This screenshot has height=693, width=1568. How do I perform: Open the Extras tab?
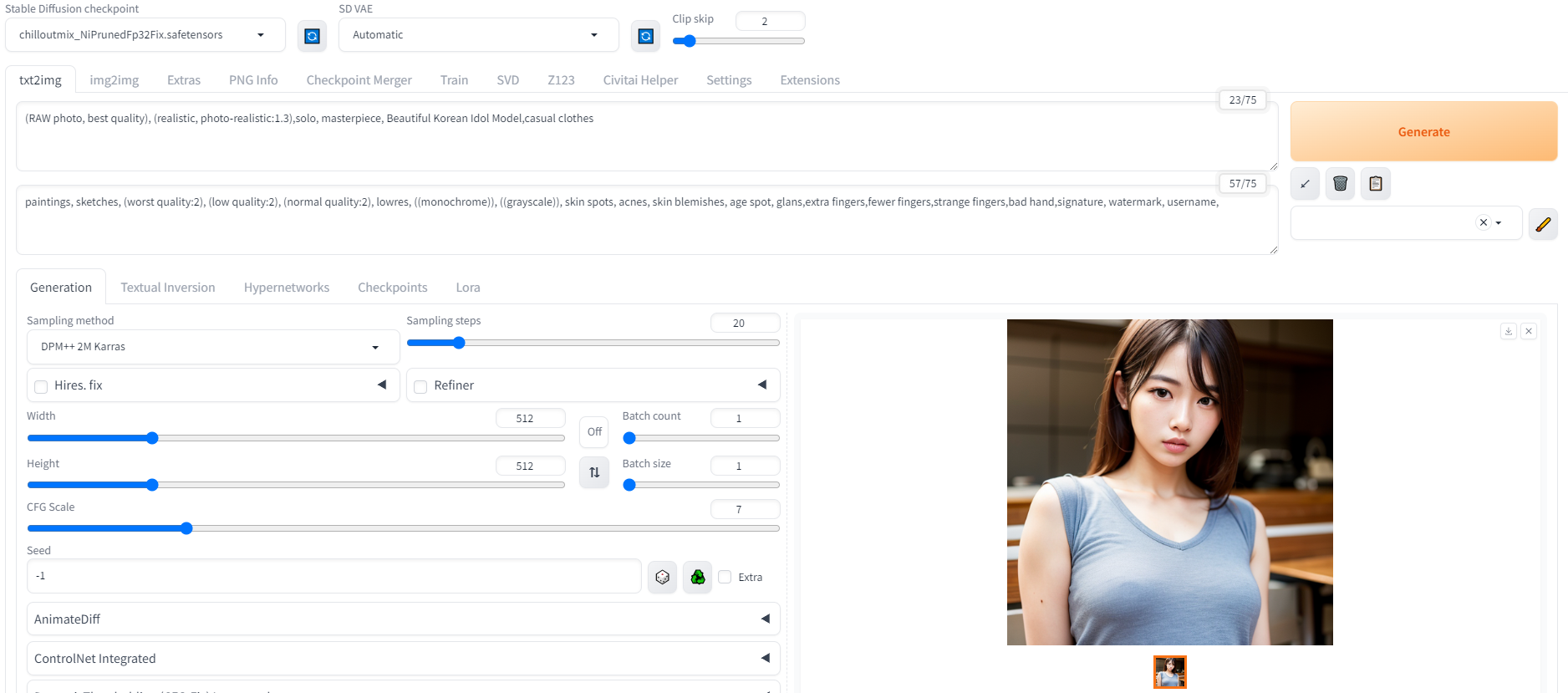point(184,80)
